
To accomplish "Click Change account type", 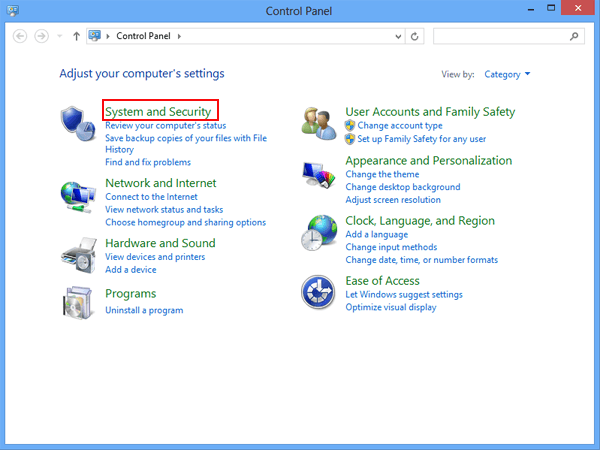I will pos(400,126).
